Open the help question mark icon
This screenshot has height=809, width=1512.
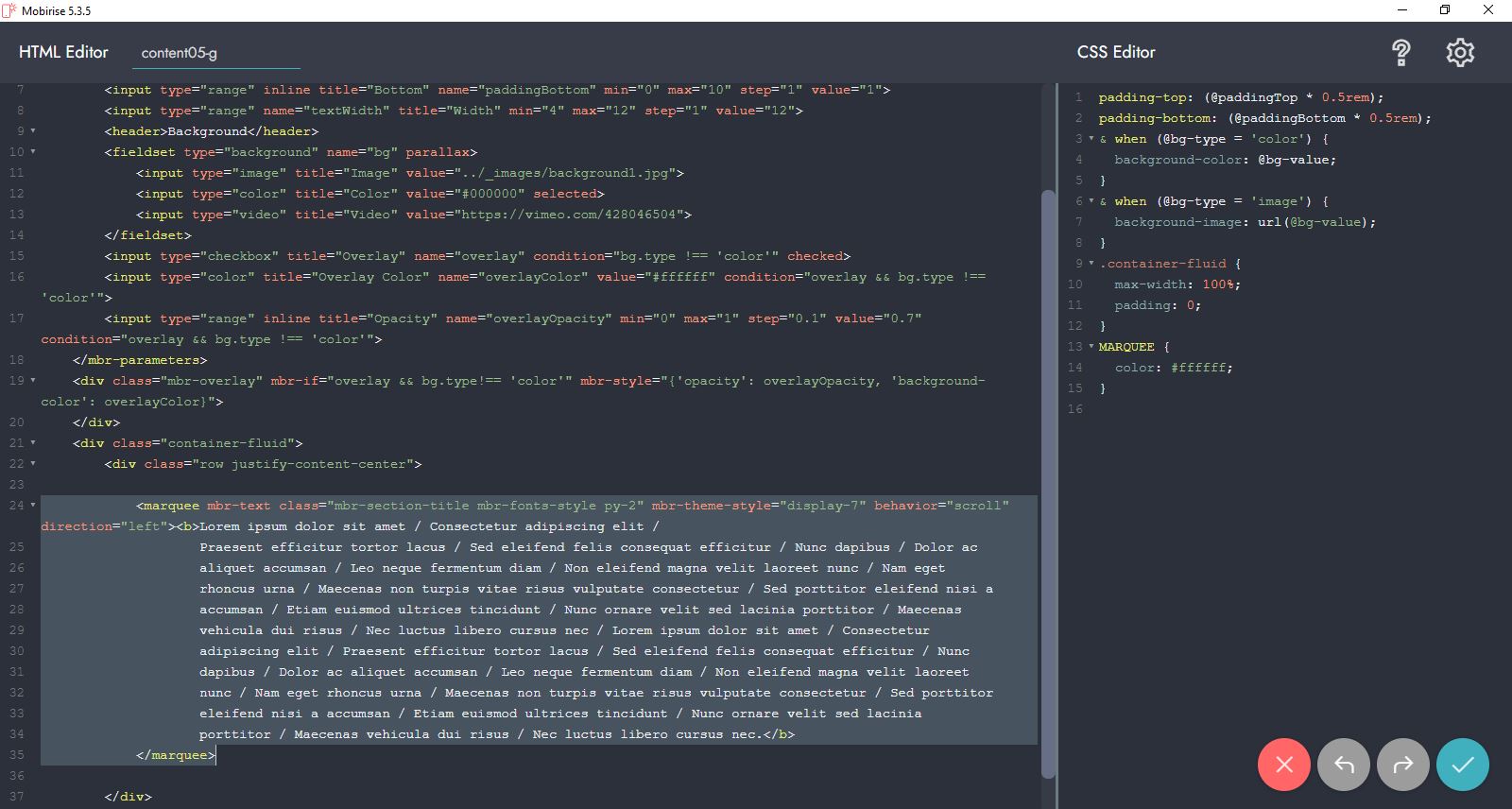[x=1400, y=53]
